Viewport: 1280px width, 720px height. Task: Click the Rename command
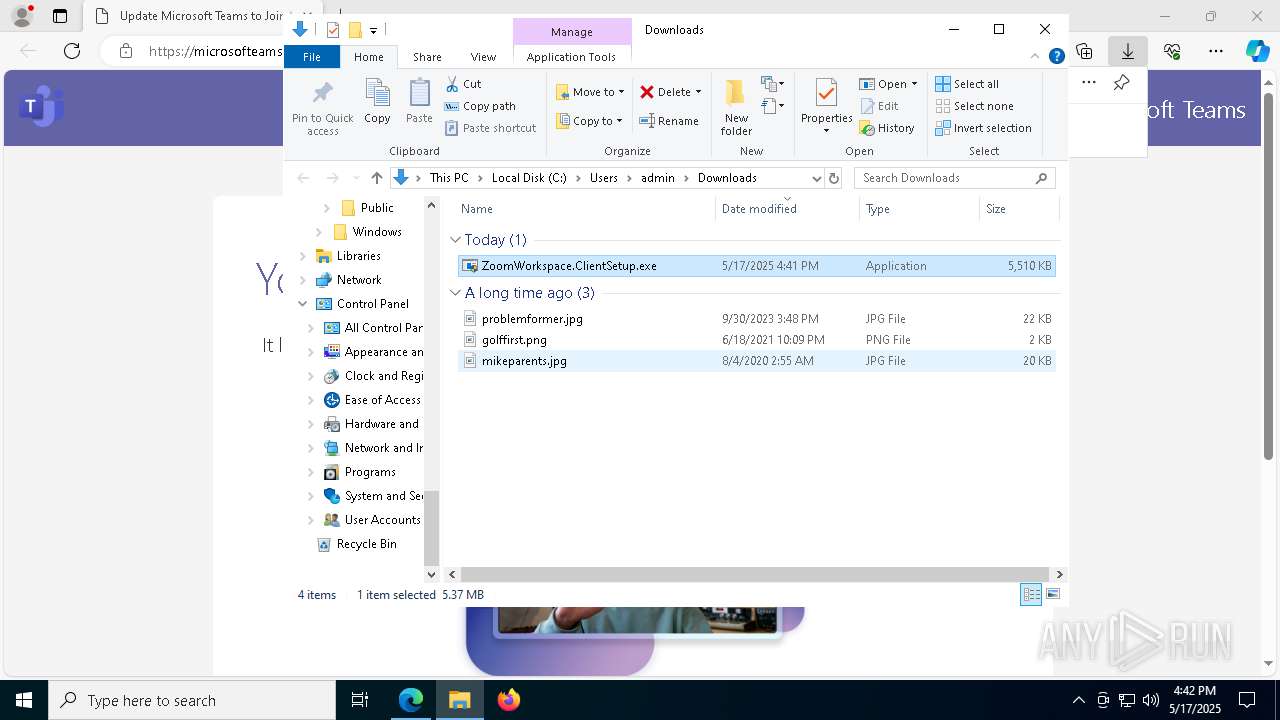pos(669,121)
